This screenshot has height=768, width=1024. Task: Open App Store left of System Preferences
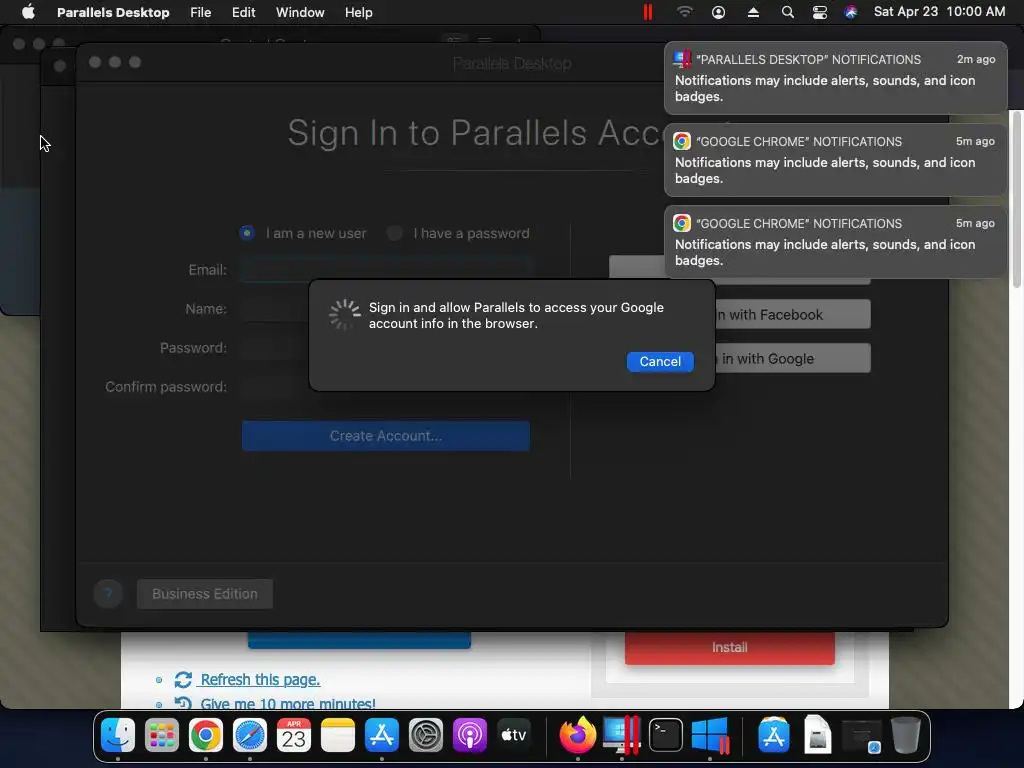381,736
